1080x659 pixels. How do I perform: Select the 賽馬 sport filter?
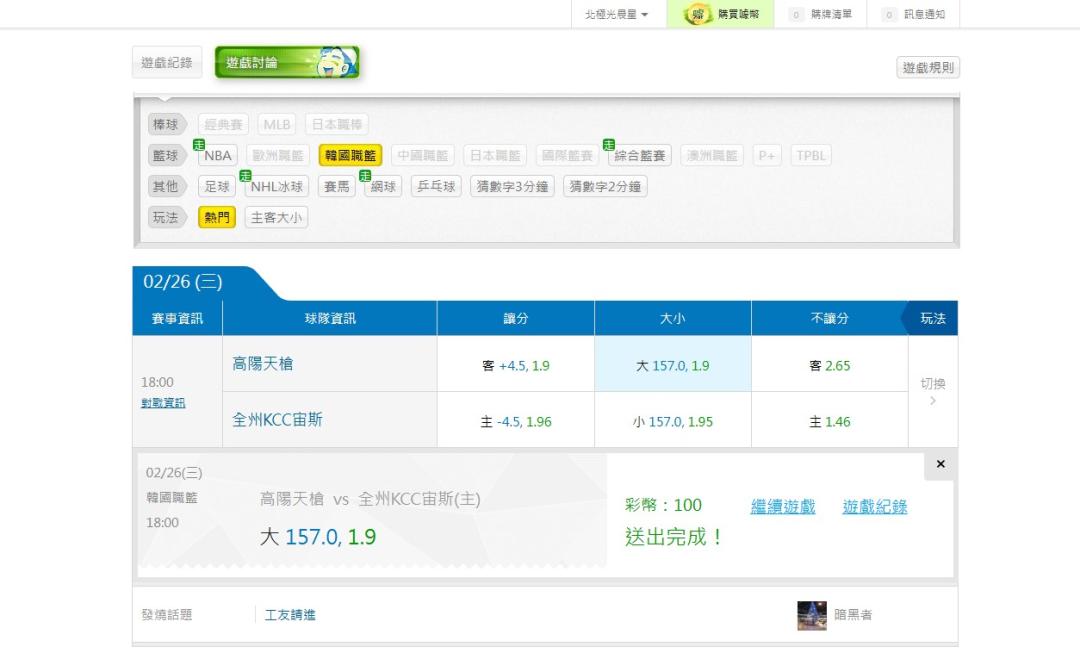pyautogui.click(x=337, y=187)
